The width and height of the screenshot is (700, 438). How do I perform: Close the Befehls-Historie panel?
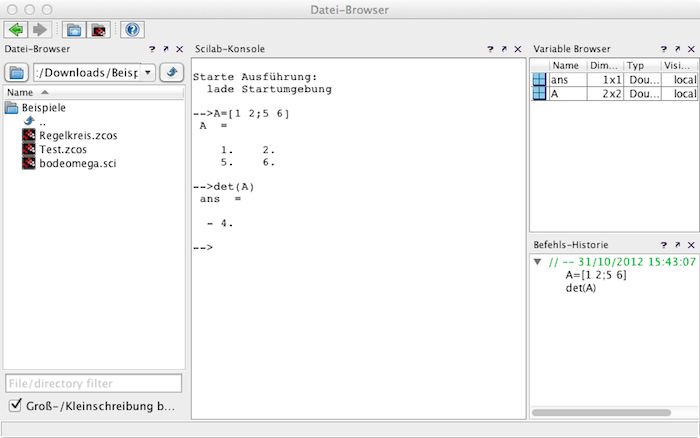[691, 245]
